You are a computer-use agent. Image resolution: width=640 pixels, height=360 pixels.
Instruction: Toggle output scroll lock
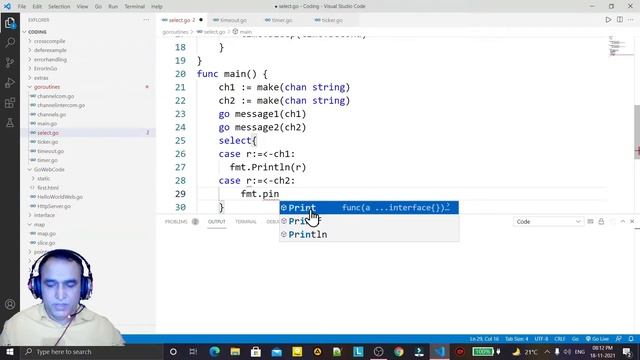coord(601,222)
